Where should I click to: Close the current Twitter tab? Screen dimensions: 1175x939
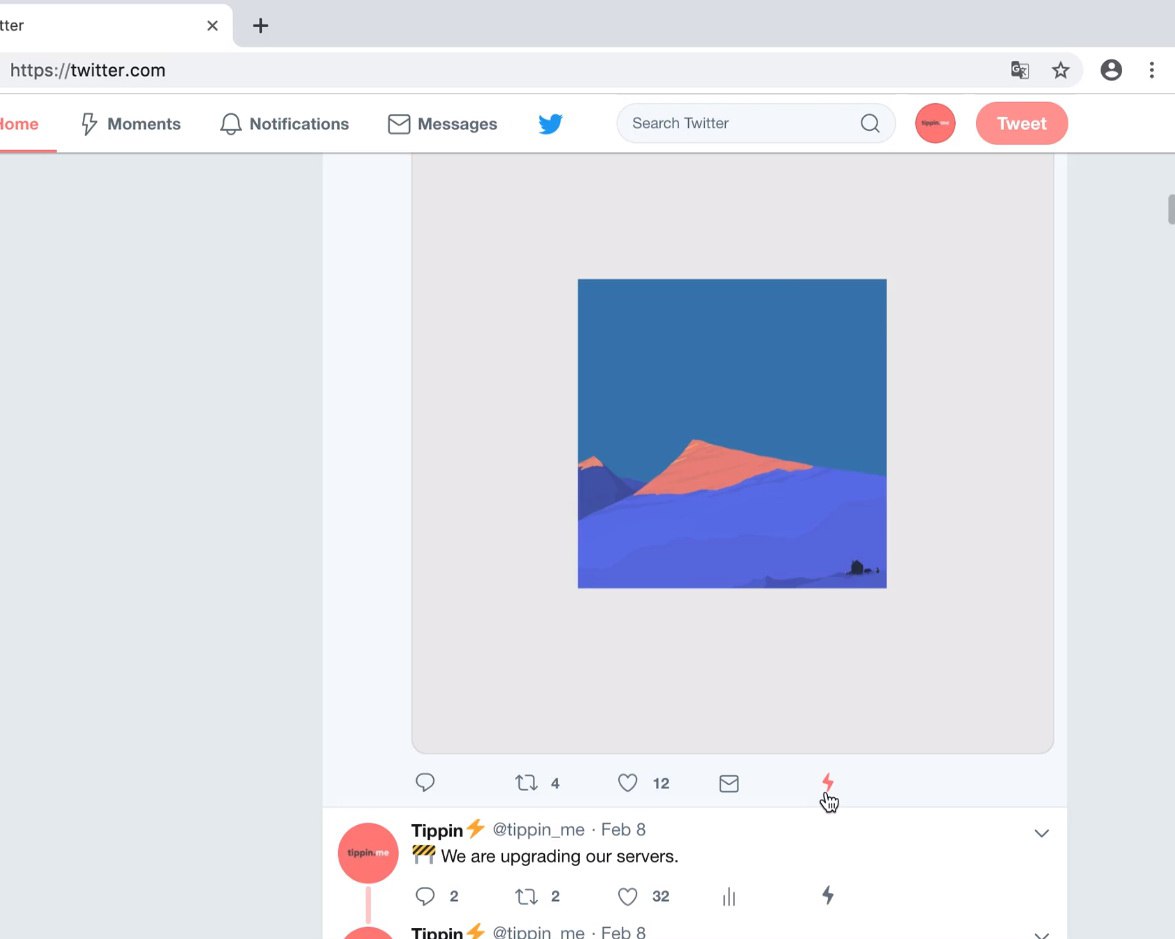(x=212, y=25)
